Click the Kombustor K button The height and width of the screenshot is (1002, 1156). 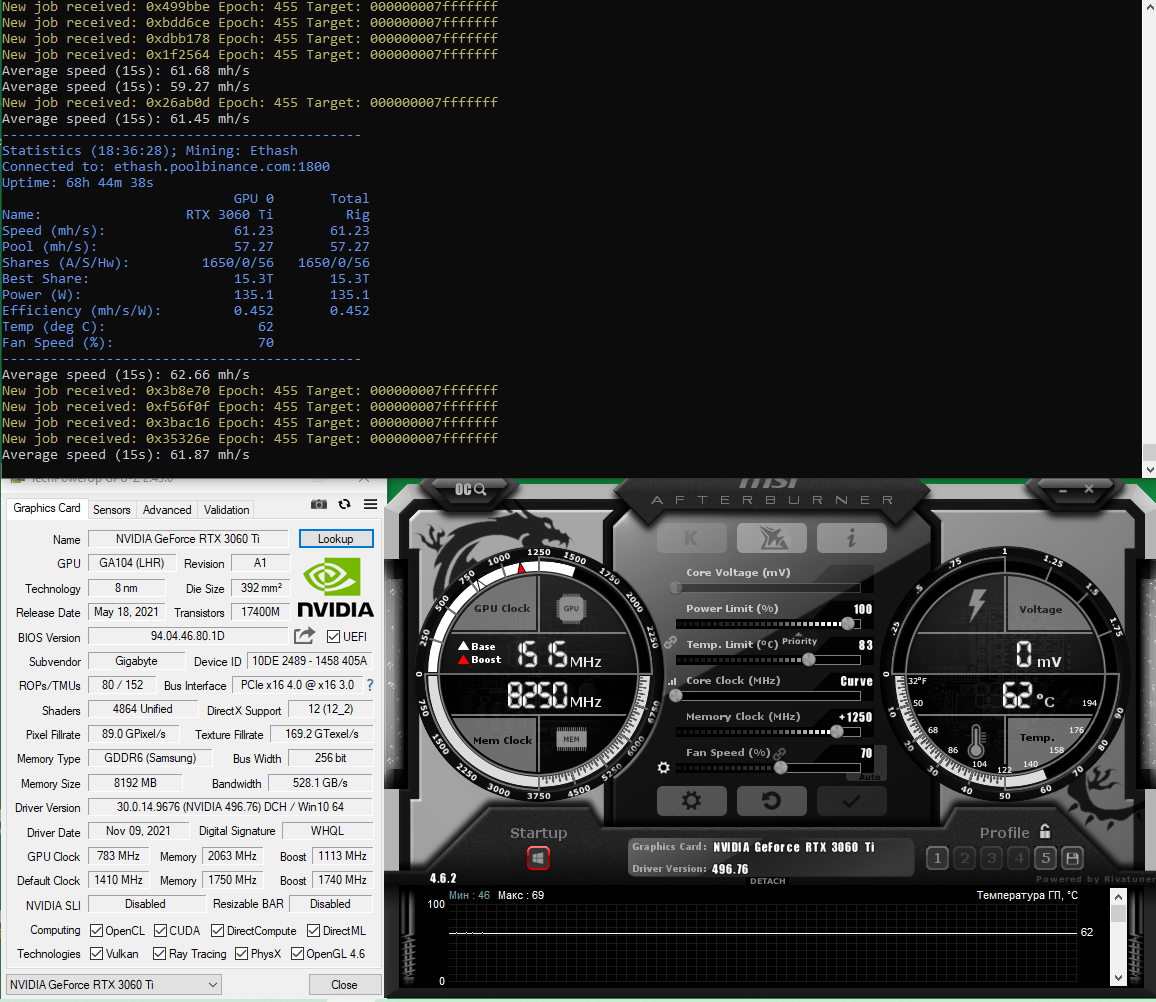(691, 538)
